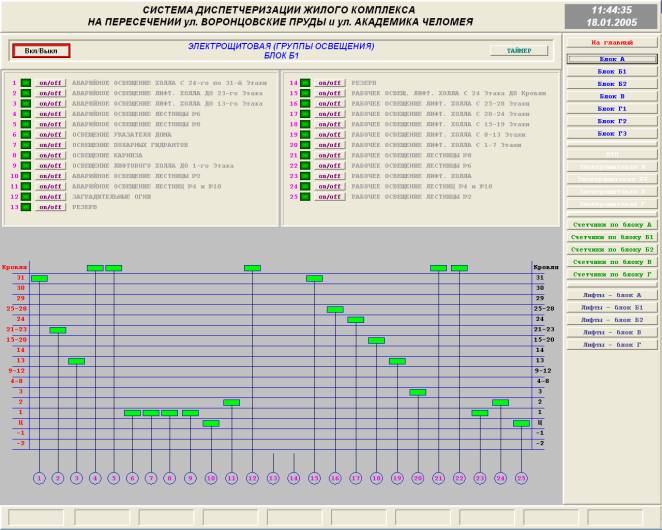The width and height of the screenshot is (662, 530).
Task: Open the Блок А navigation page
Action: (611, 60)
